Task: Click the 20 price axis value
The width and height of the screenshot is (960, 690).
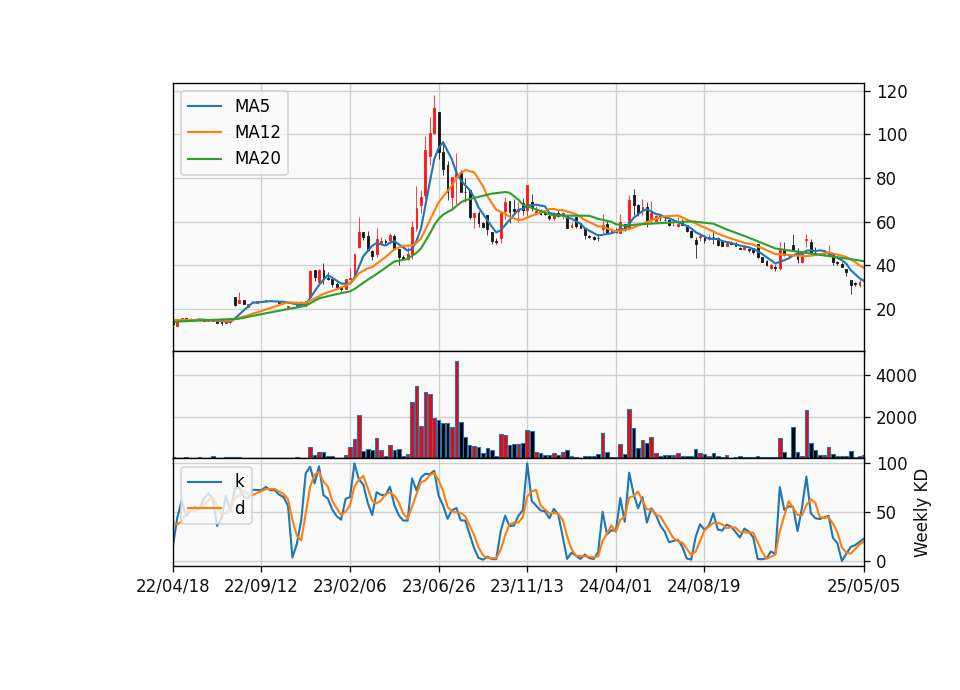Action: coord(887,310)
